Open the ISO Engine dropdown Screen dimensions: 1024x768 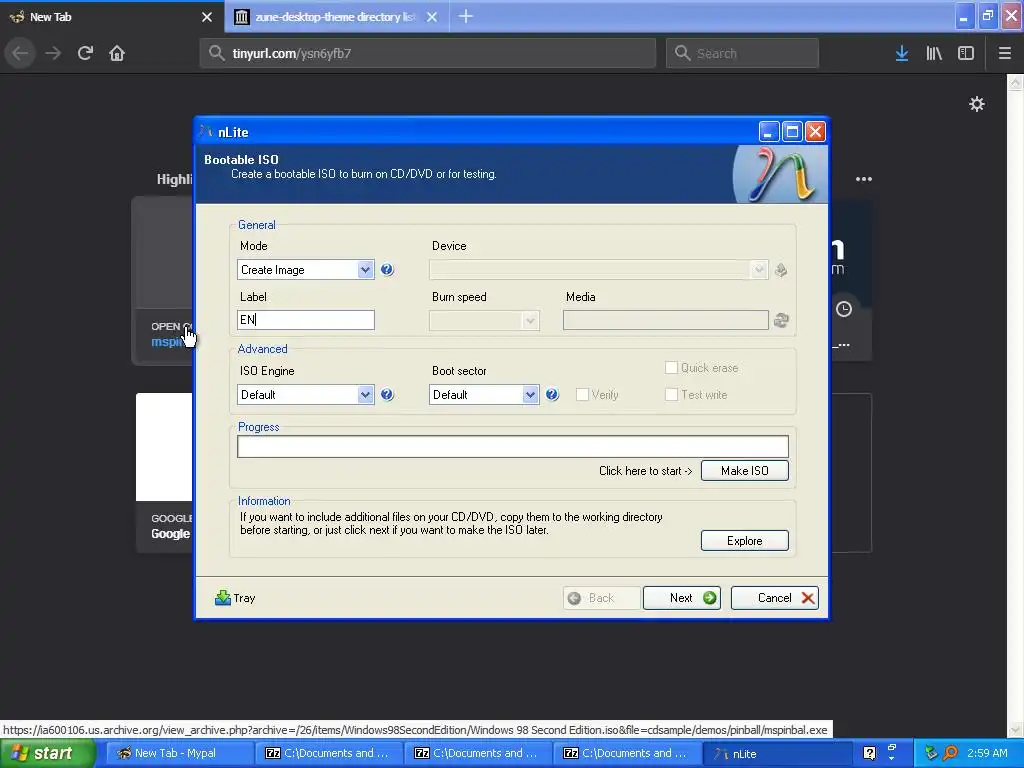(x=306, y=394)
